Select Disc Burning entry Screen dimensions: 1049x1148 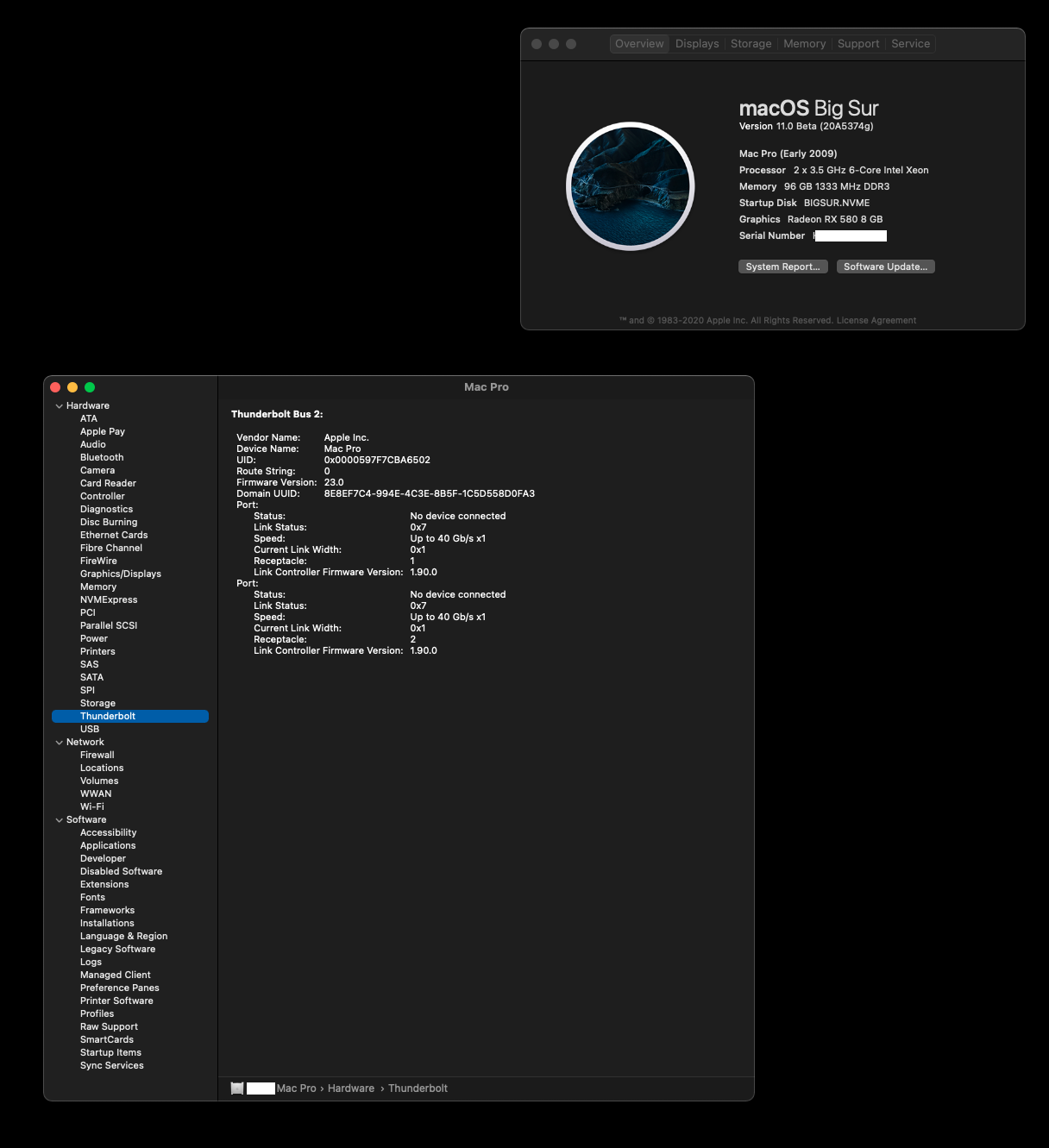point(109,523)
